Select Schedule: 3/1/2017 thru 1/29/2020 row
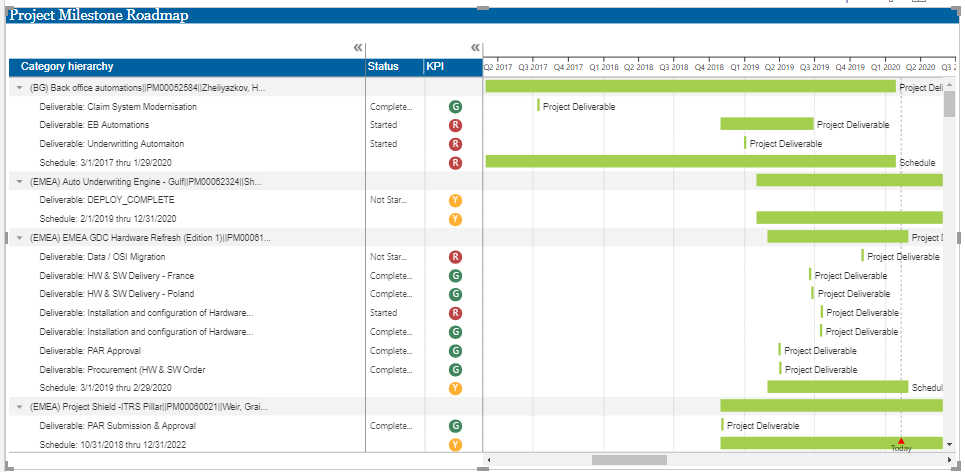The image size is (965, 472). pyautogui.click(x=246, y=163)
